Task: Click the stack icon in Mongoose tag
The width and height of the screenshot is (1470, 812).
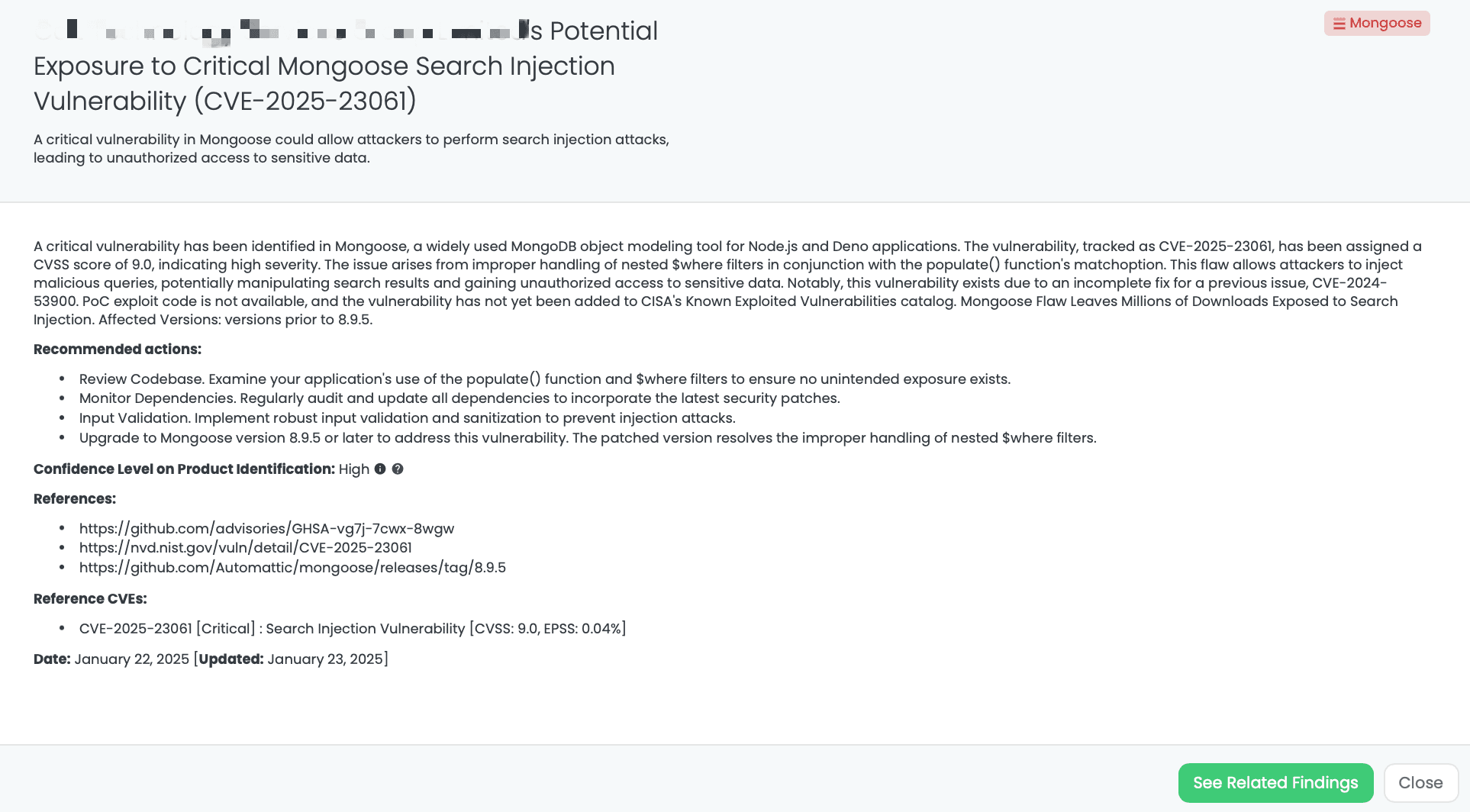Action: pos(1339,24)
